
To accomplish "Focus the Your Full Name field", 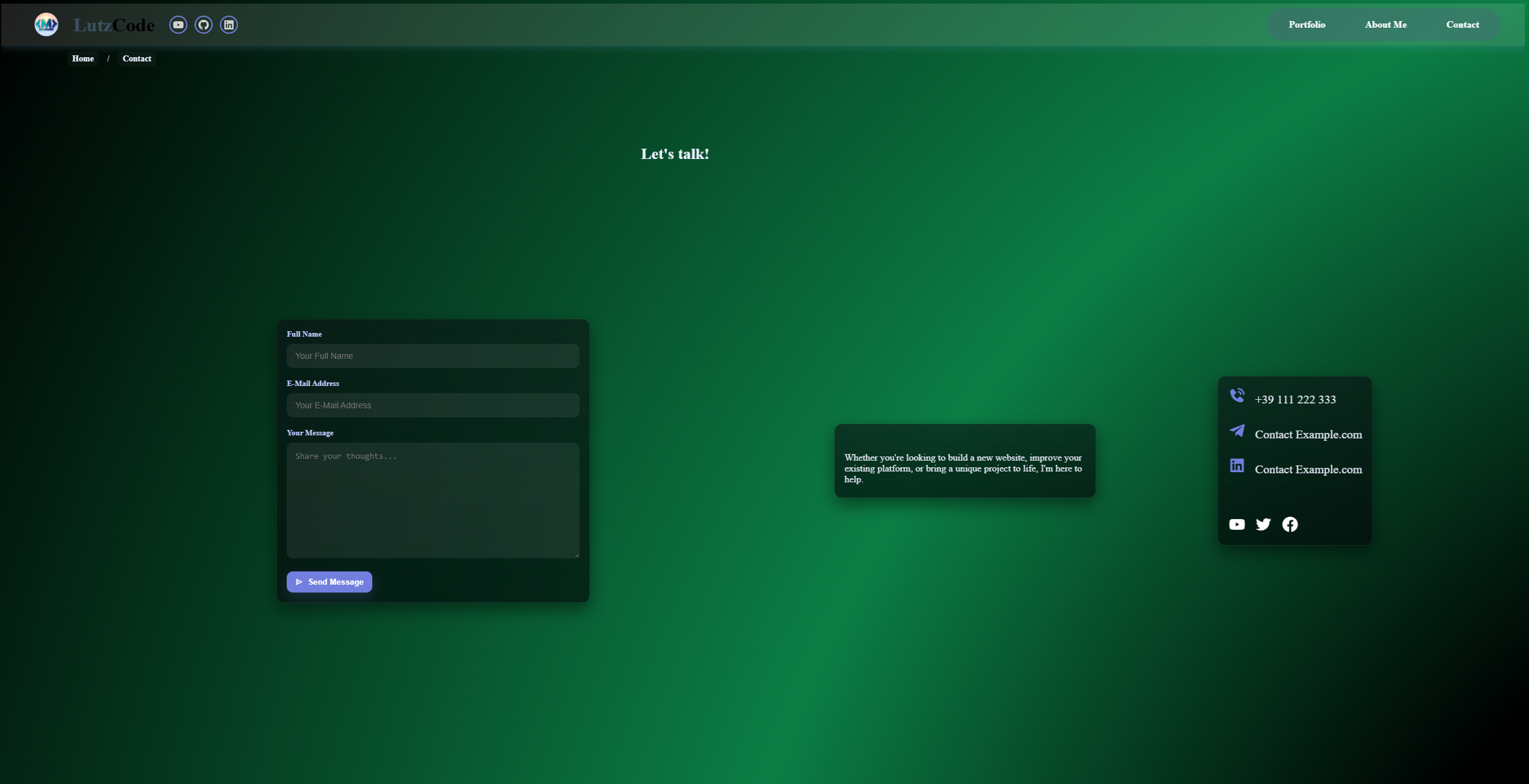I will coord(433,356).
